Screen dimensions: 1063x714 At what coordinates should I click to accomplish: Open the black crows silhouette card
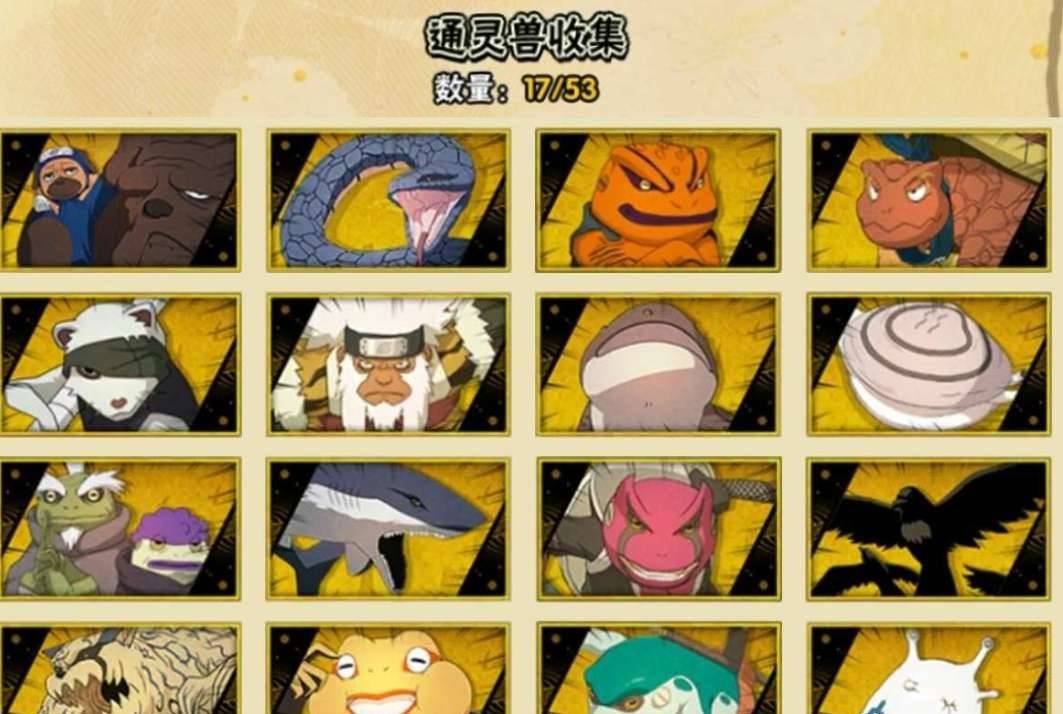click(x=928, y=529)
